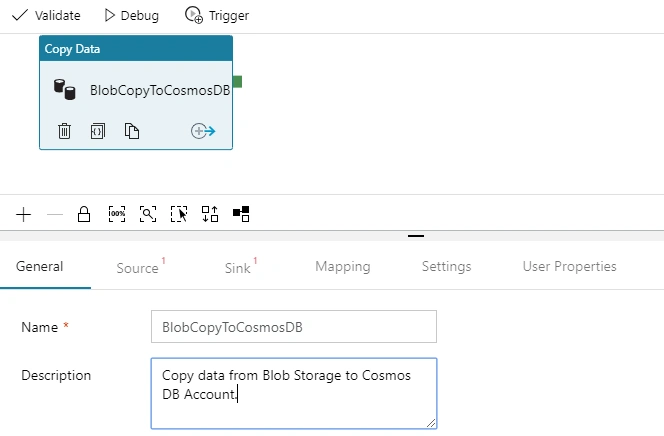Image resolution: width=664 pixels, height=436 pixels.
Task: Reset canvas zoom to 100%
Action: [x=117, y=214]
